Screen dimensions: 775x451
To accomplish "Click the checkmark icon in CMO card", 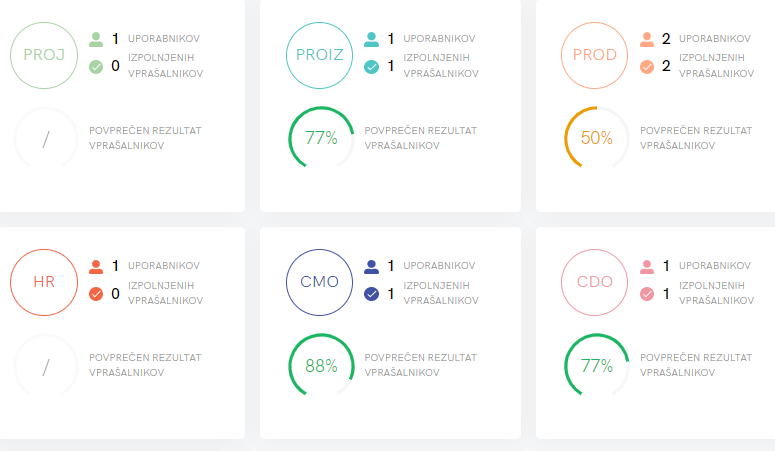I will [371, 294].
